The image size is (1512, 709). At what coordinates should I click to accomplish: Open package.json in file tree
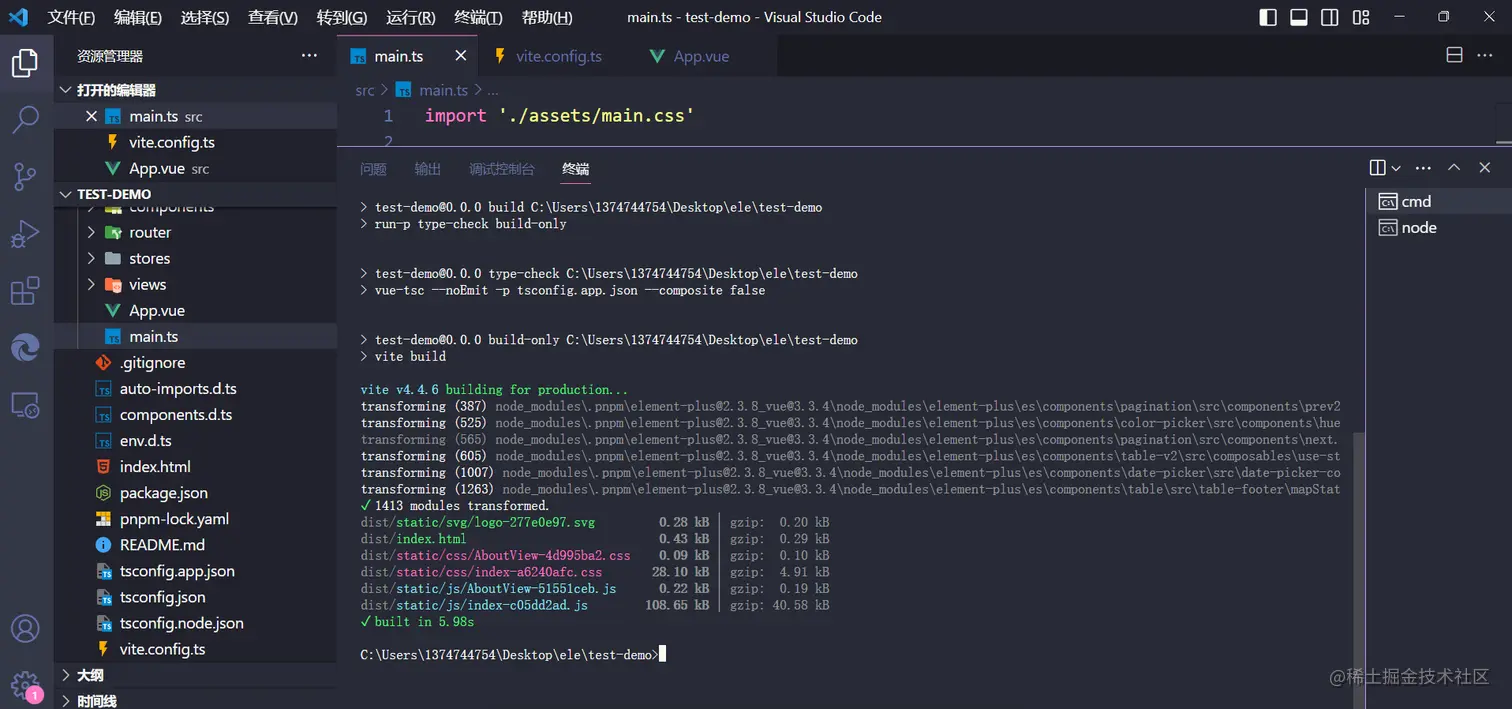click(x=195, y=492)
